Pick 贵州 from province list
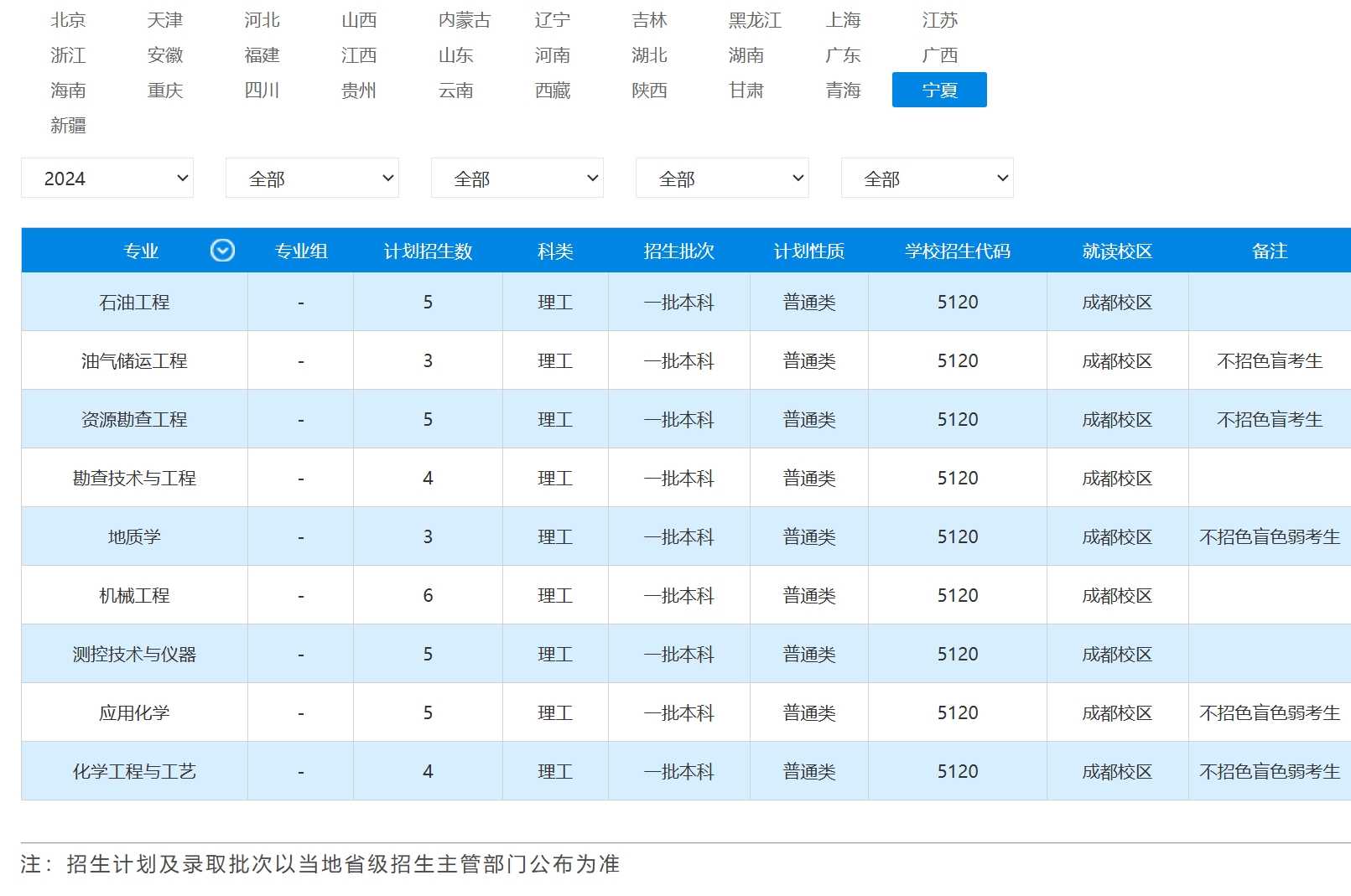Screen dimensions: 1351x896 (x=359, y=91)
